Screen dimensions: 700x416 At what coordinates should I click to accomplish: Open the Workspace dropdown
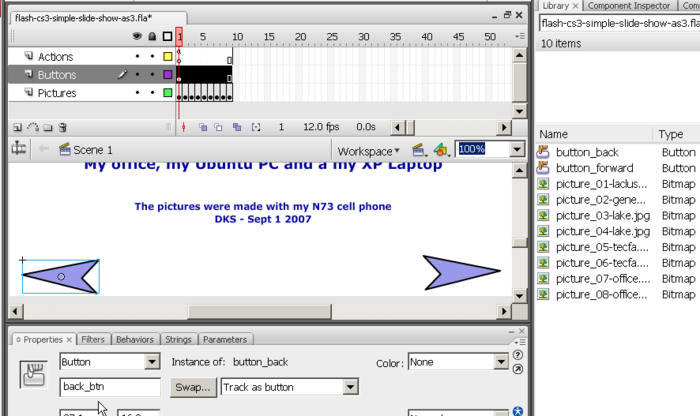368,150
